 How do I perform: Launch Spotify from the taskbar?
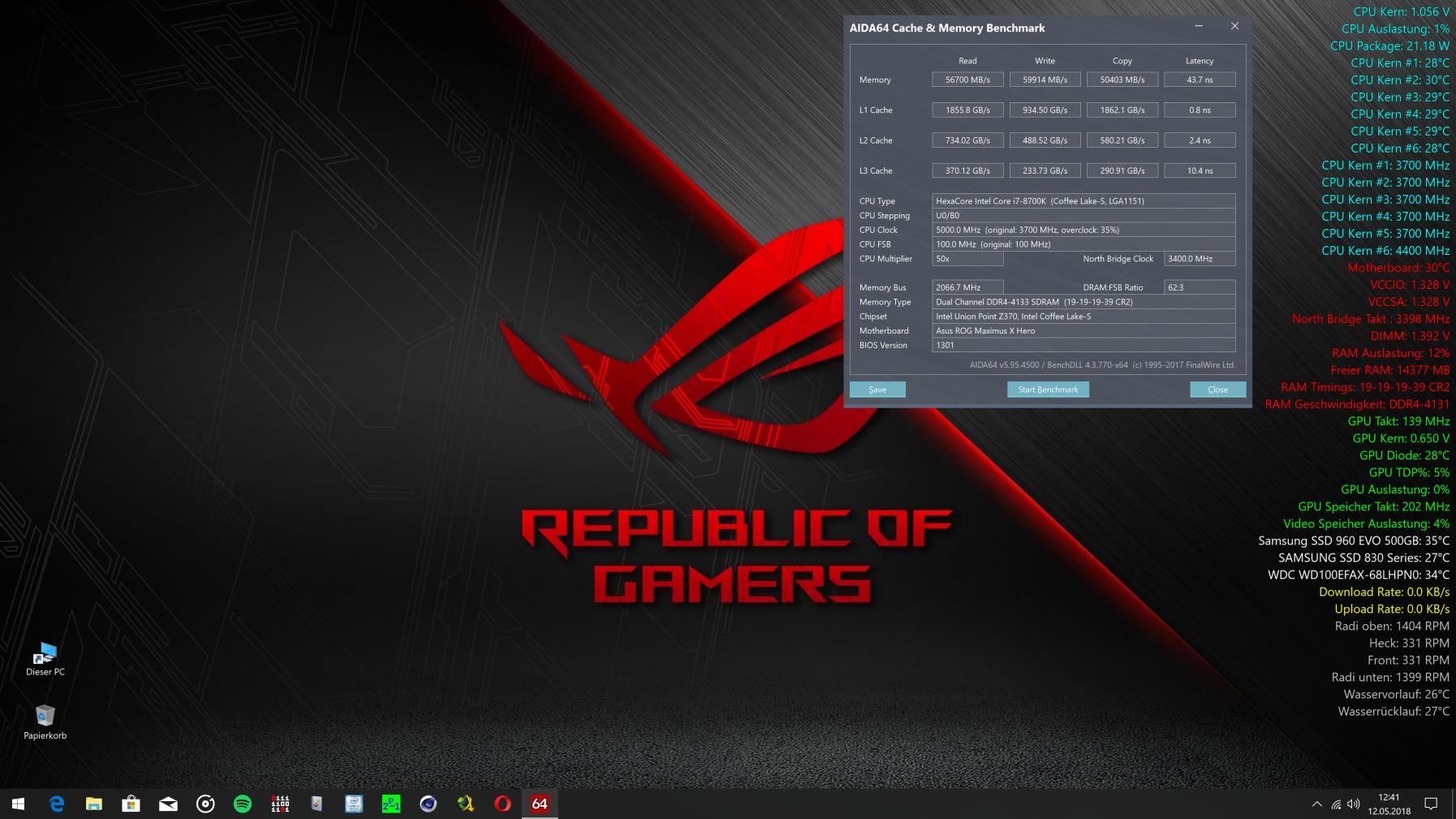tap(243, 804)
